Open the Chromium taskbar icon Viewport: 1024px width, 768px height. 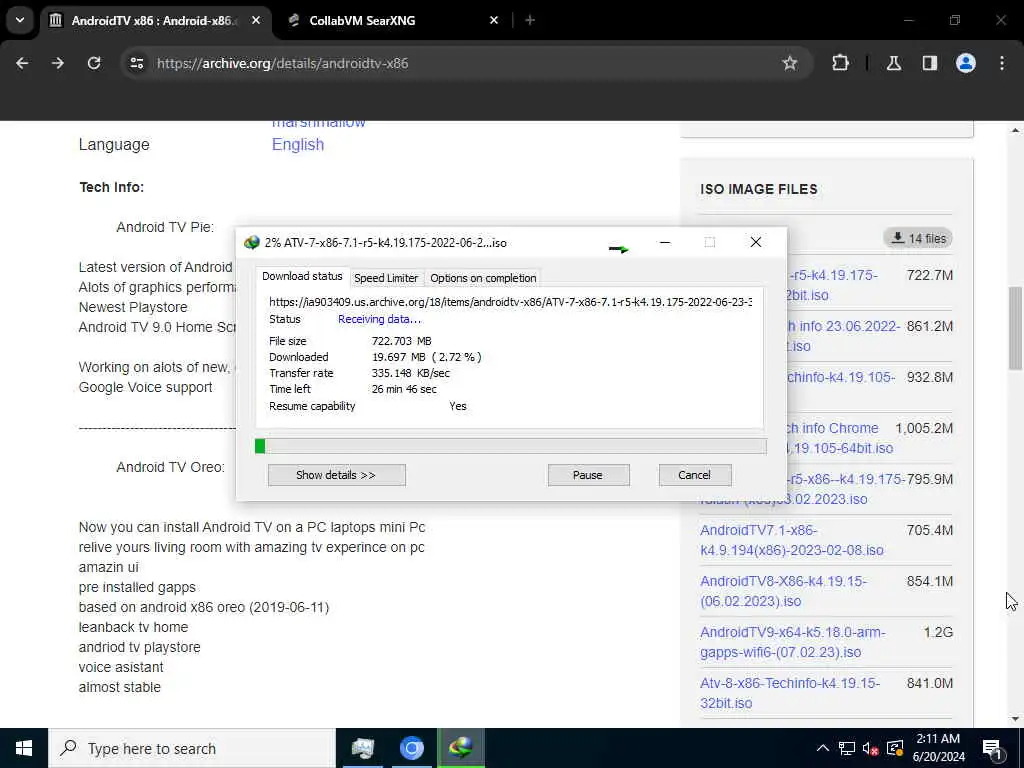click(411, 748)
